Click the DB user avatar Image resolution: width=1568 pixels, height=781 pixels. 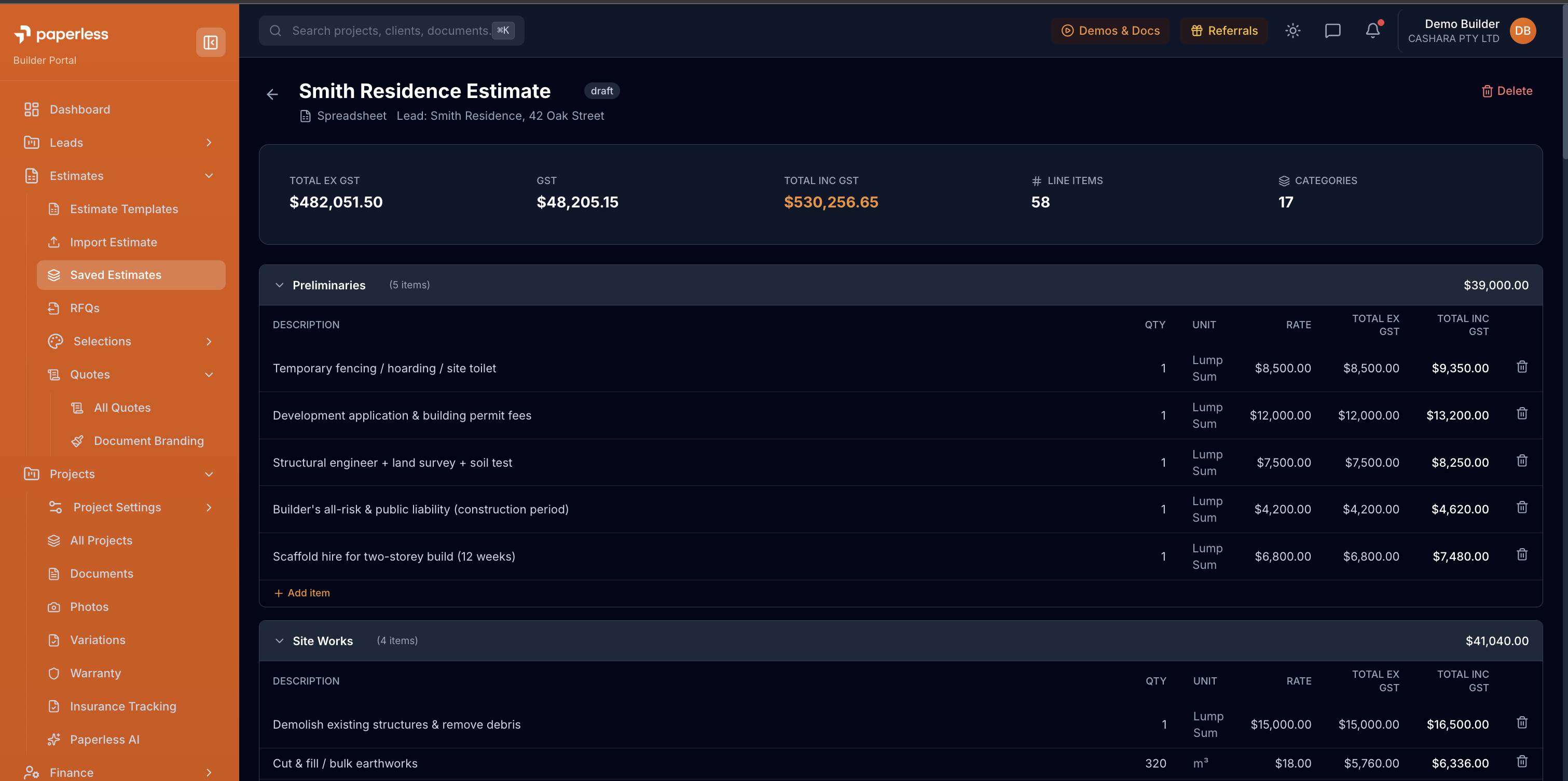[x=1523, y=31]
